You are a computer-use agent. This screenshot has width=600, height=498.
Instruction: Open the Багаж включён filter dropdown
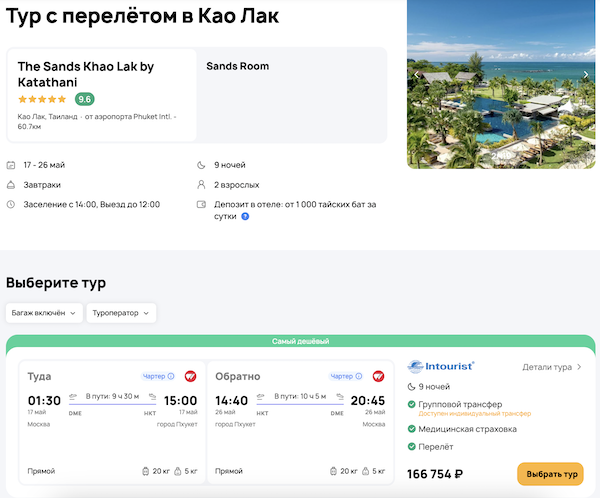[x=42, y=313]
